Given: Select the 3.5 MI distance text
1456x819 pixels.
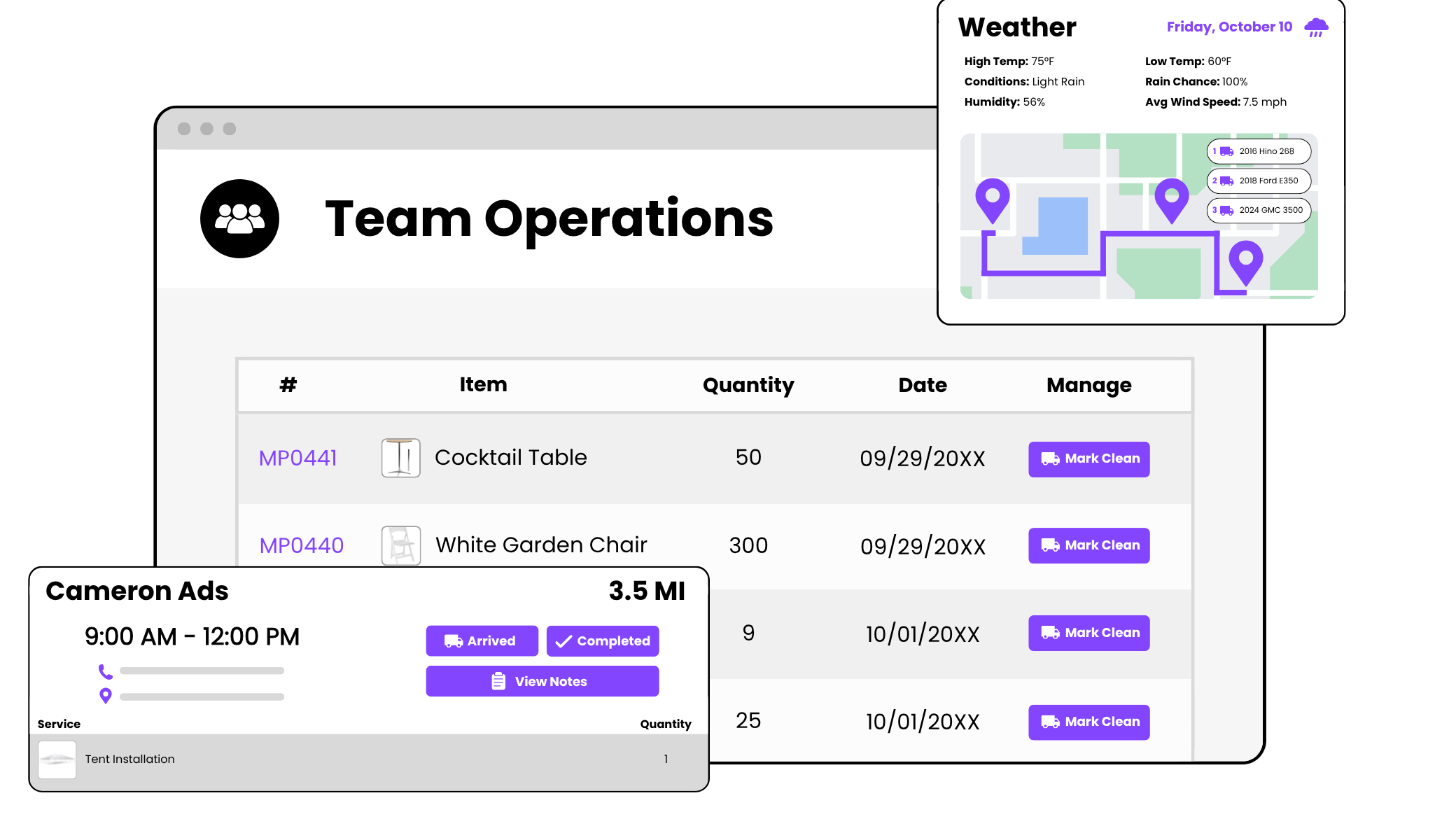Looking at the screenshot, I should pyautogui.click(x=647, y=591).
